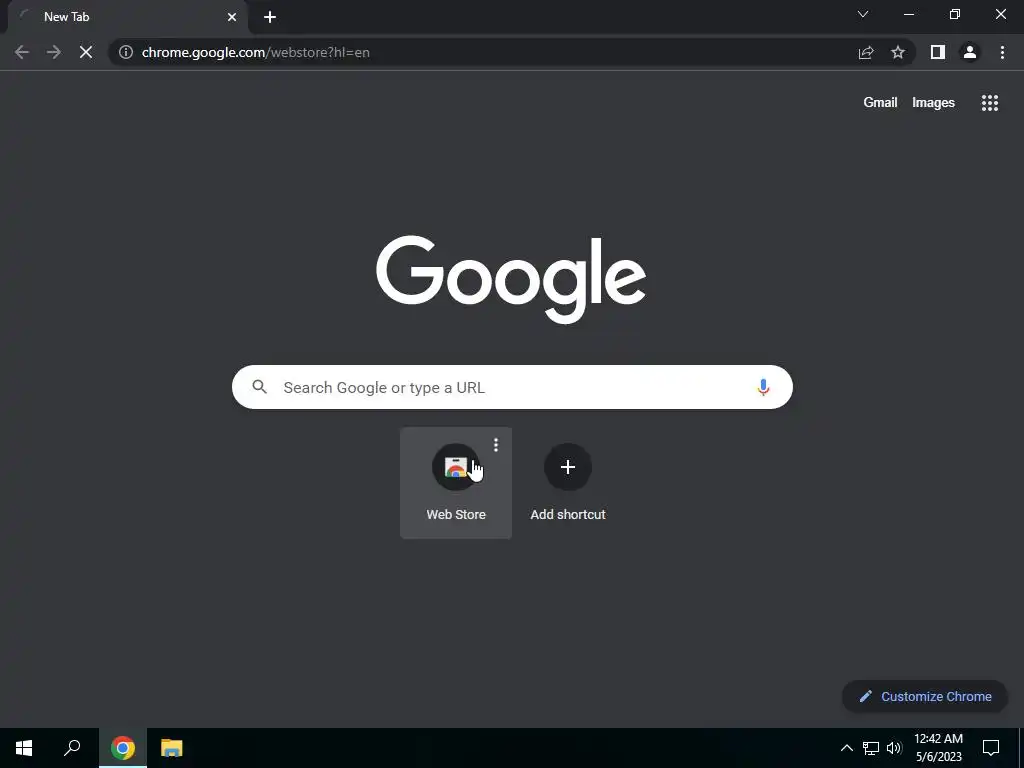Share this page icon

click(866, 52)
